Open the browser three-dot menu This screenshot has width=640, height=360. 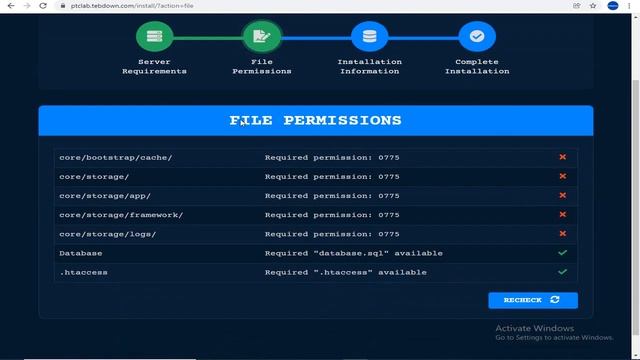pyautogui.click(x=629, y=6)
